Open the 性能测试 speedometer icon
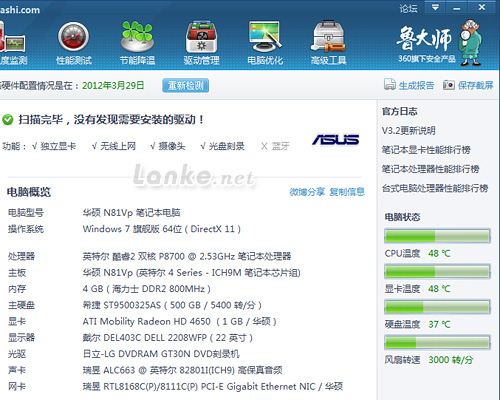Viewport: 500px width, 400px height. [73, 37]
